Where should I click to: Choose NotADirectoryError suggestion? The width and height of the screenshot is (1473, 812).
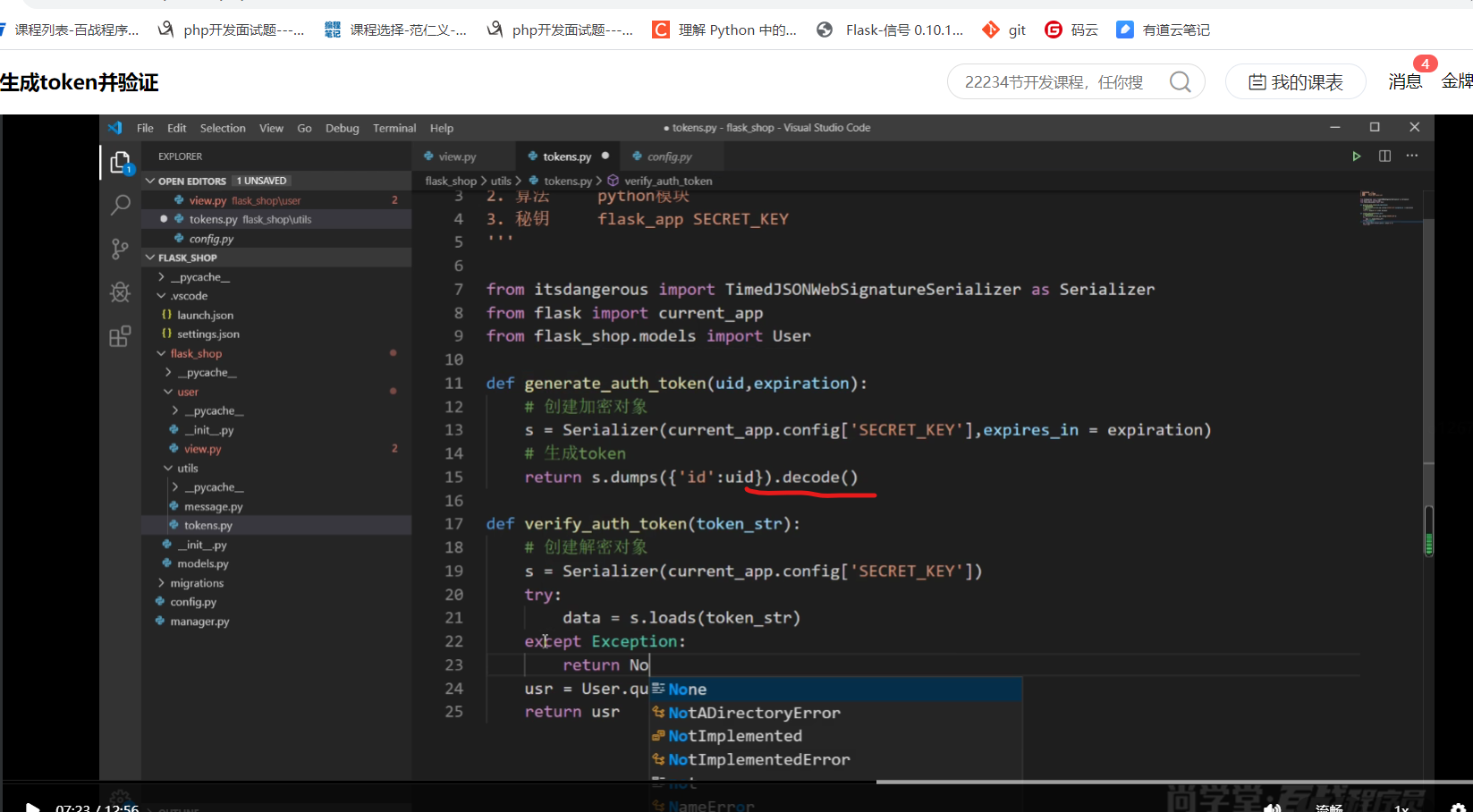(x=835, y=713)
